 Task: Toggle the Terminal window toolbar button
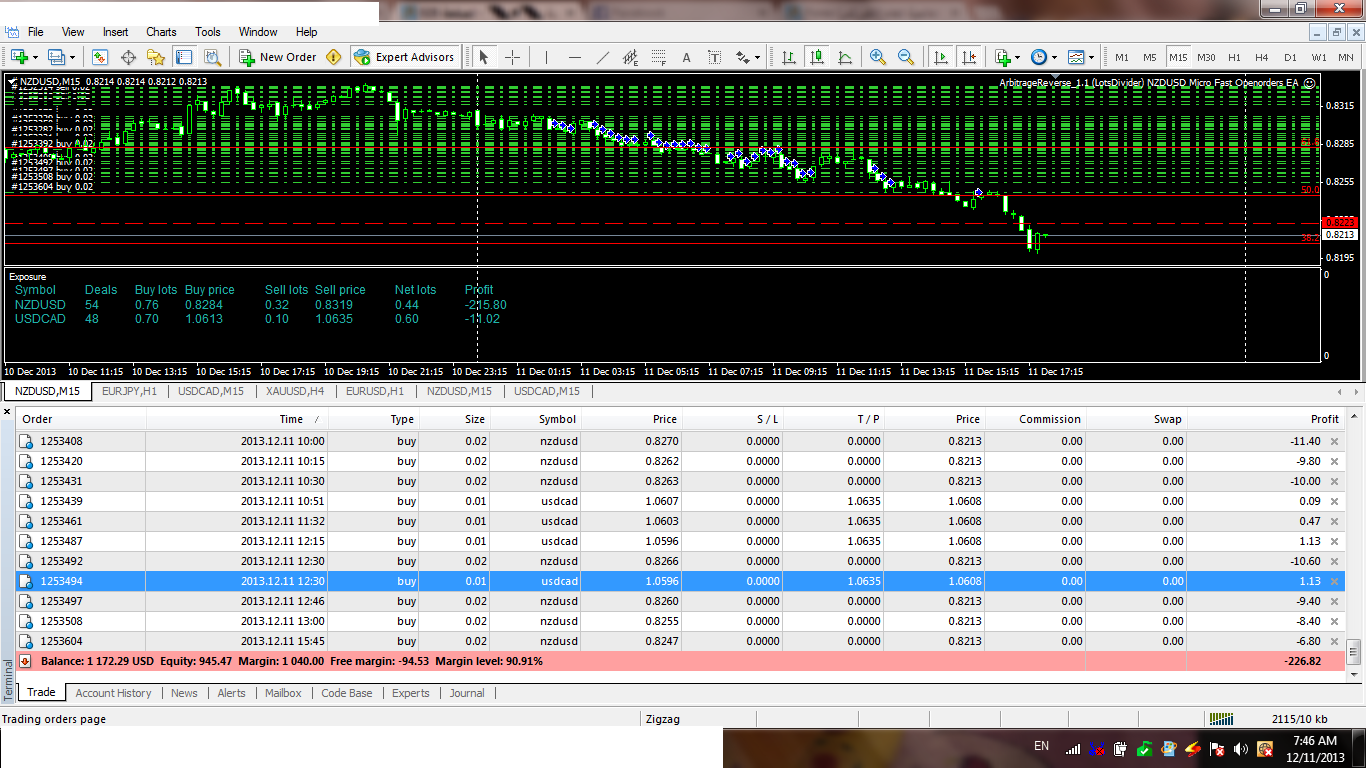(x=183, y=57)
